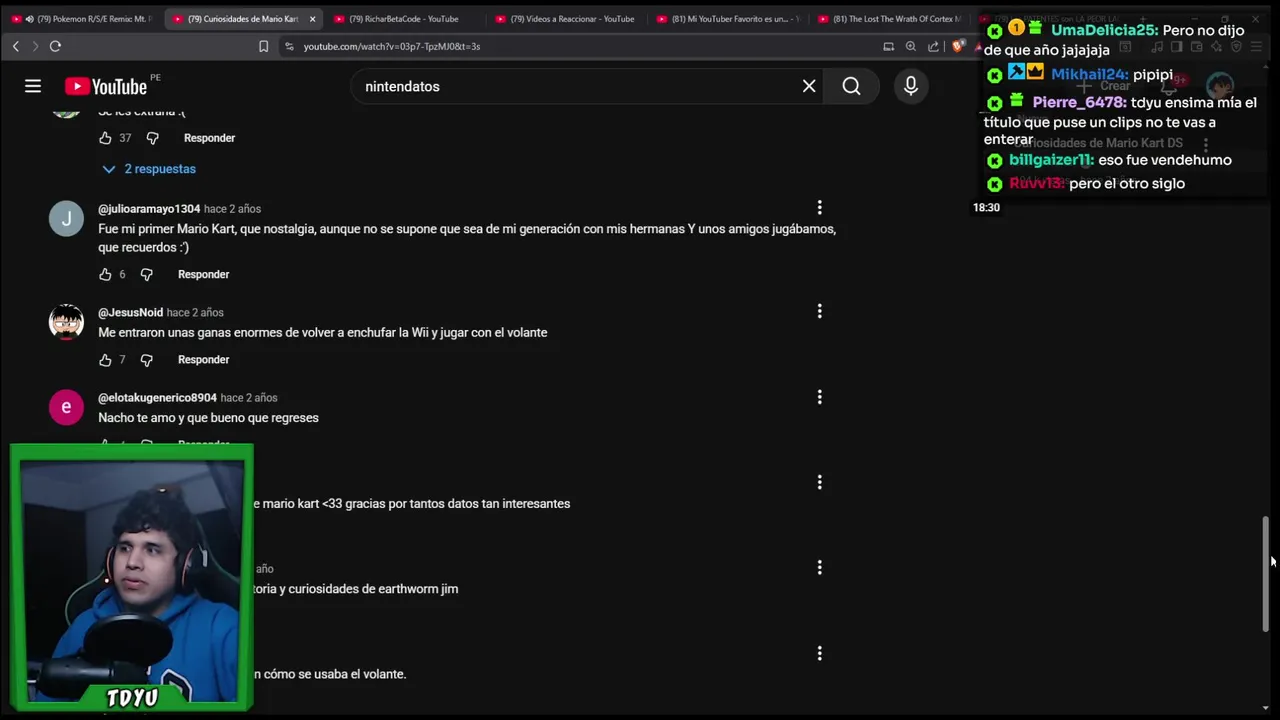Click the comment text 'Nacho te amo y que bueno que regreses'
1280x720 pixels.
click(x=208, y=418)
